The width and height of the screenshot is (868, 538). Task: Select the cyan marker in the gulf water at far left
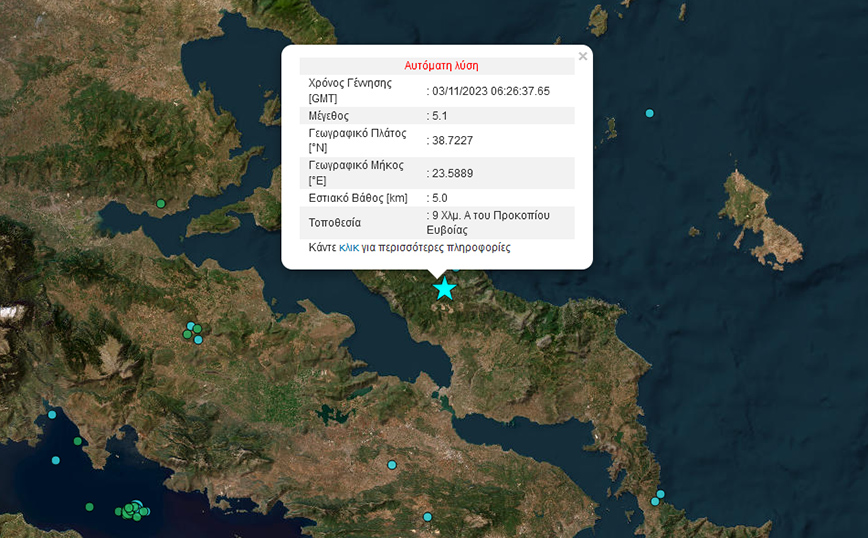(55, 461)
